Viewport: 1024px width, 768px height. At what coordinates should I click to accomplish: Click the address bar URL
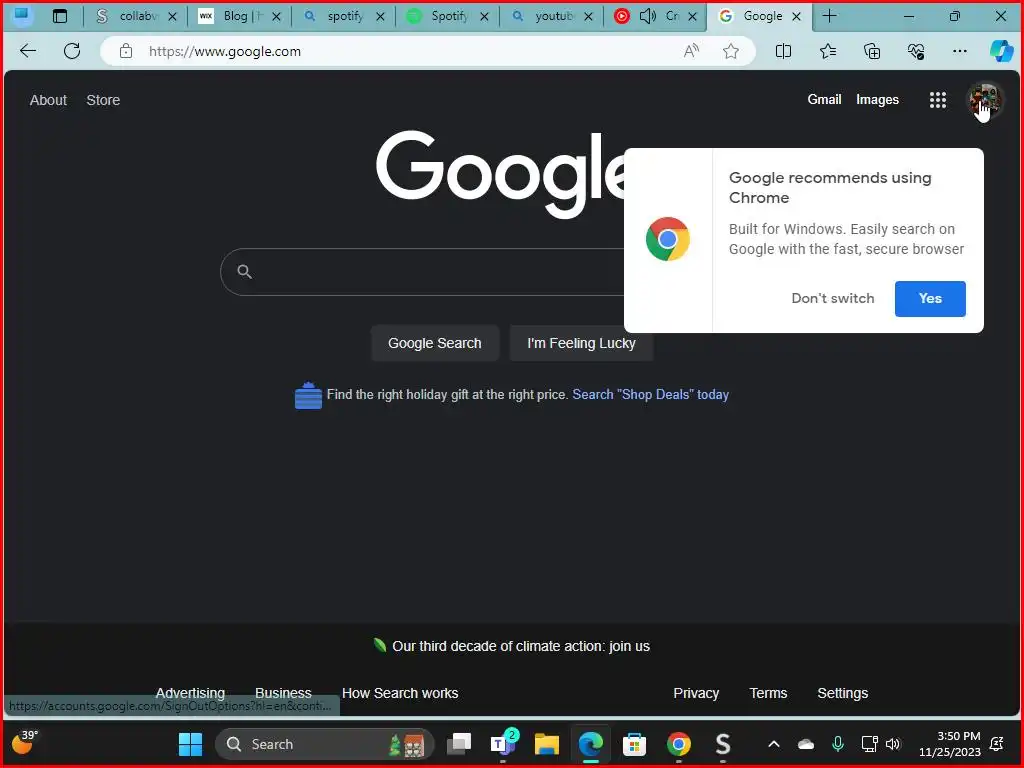tap(225, 51)
